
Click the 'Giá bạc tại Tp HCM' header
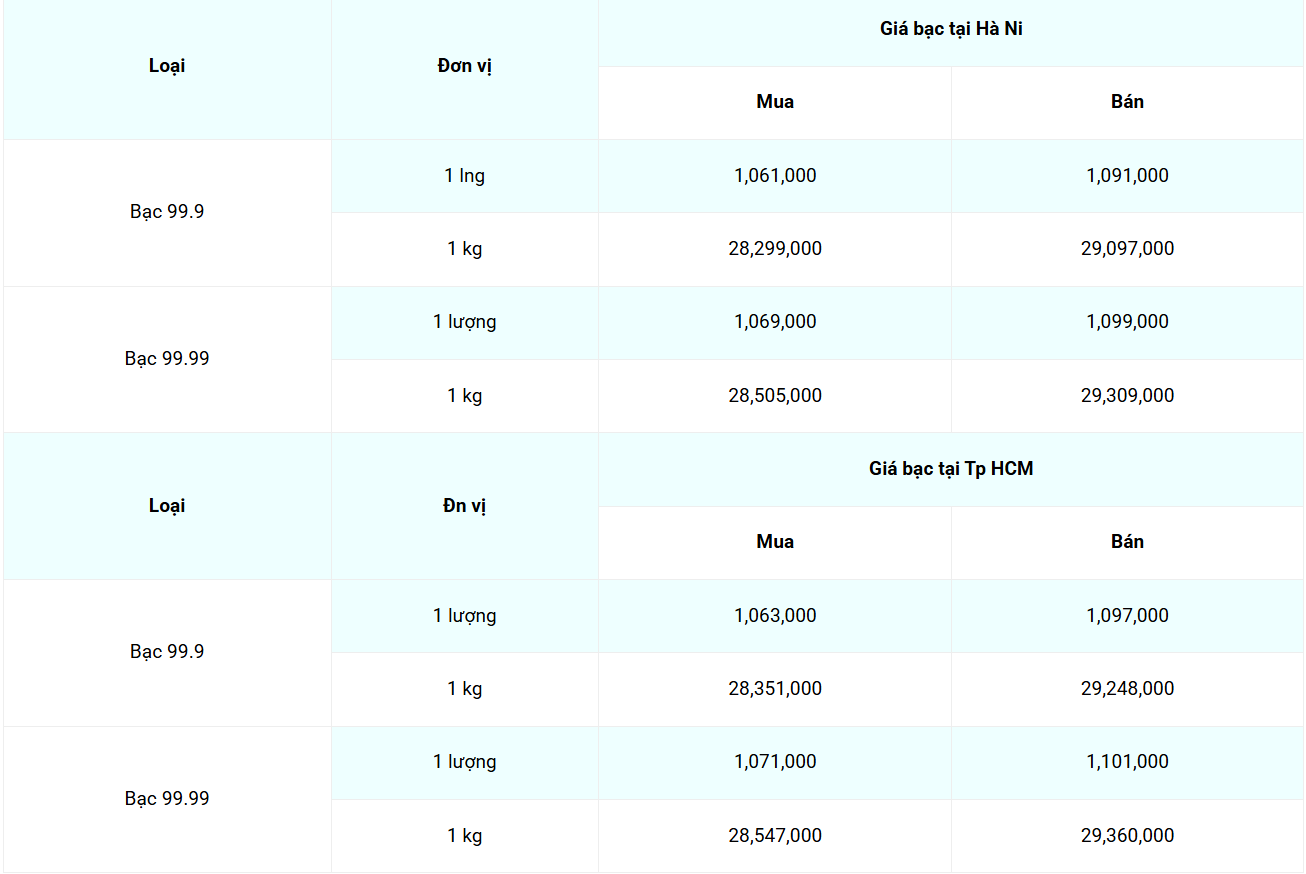click(951, 469)
